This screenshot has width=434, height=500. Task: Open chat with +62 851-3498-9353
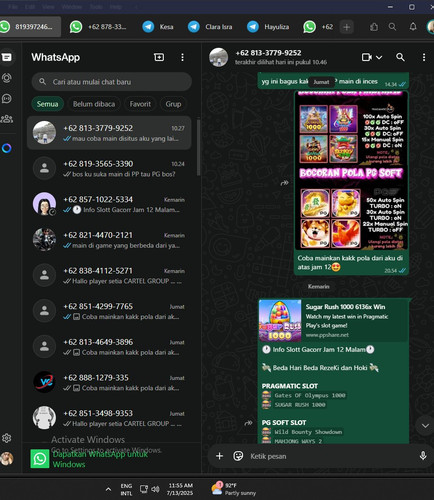[109, 418]
